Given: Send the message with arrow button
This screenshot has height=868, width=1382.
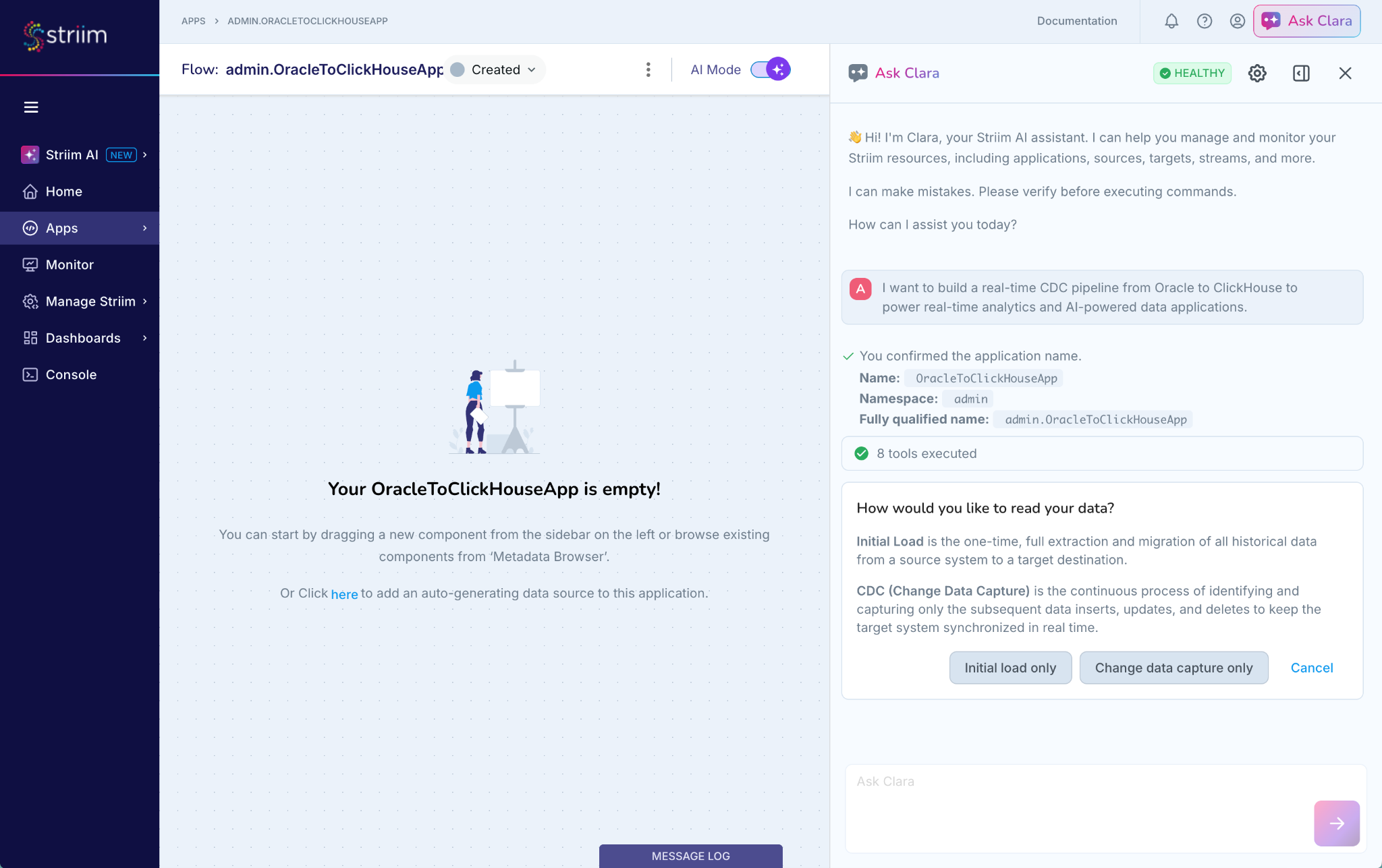Looking at the screenshot, I should 1337,823.
